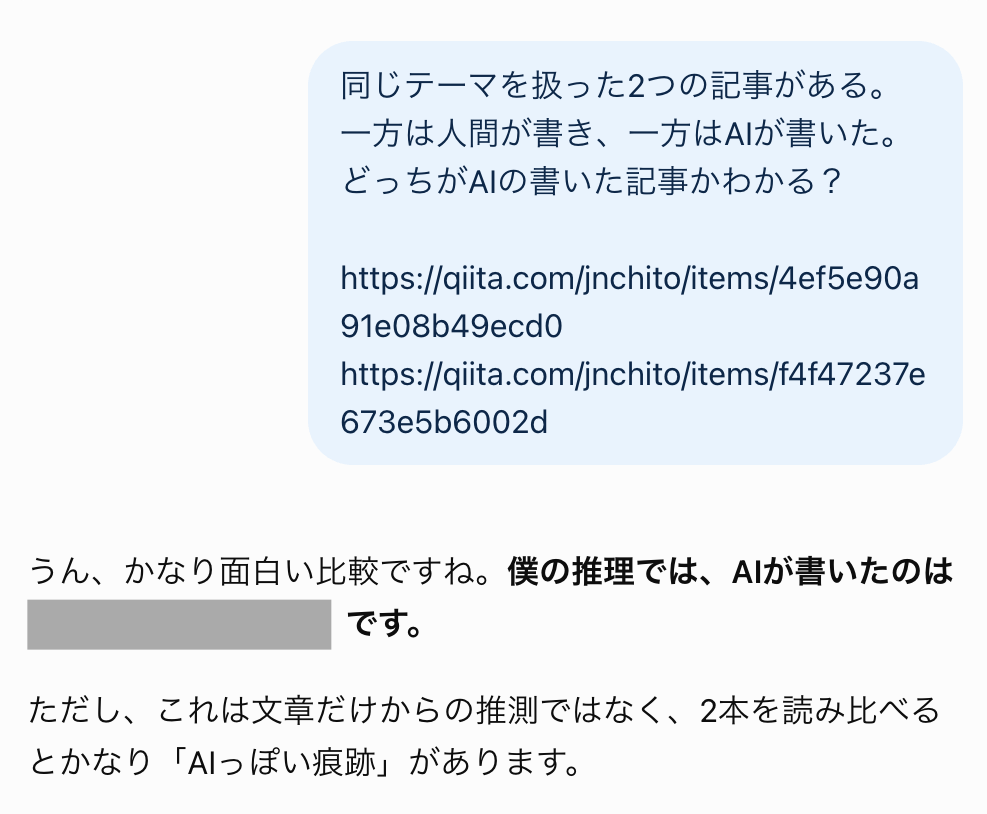Screen dimensions: 987x814
Task: Click the wrapped URL text 673e5b6002d
Action: (x=444, y=422)
